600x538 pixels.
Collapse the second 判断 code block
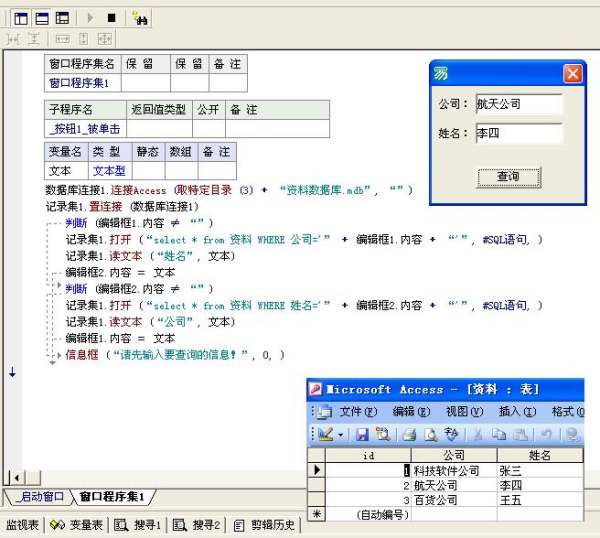click(56, 289)
